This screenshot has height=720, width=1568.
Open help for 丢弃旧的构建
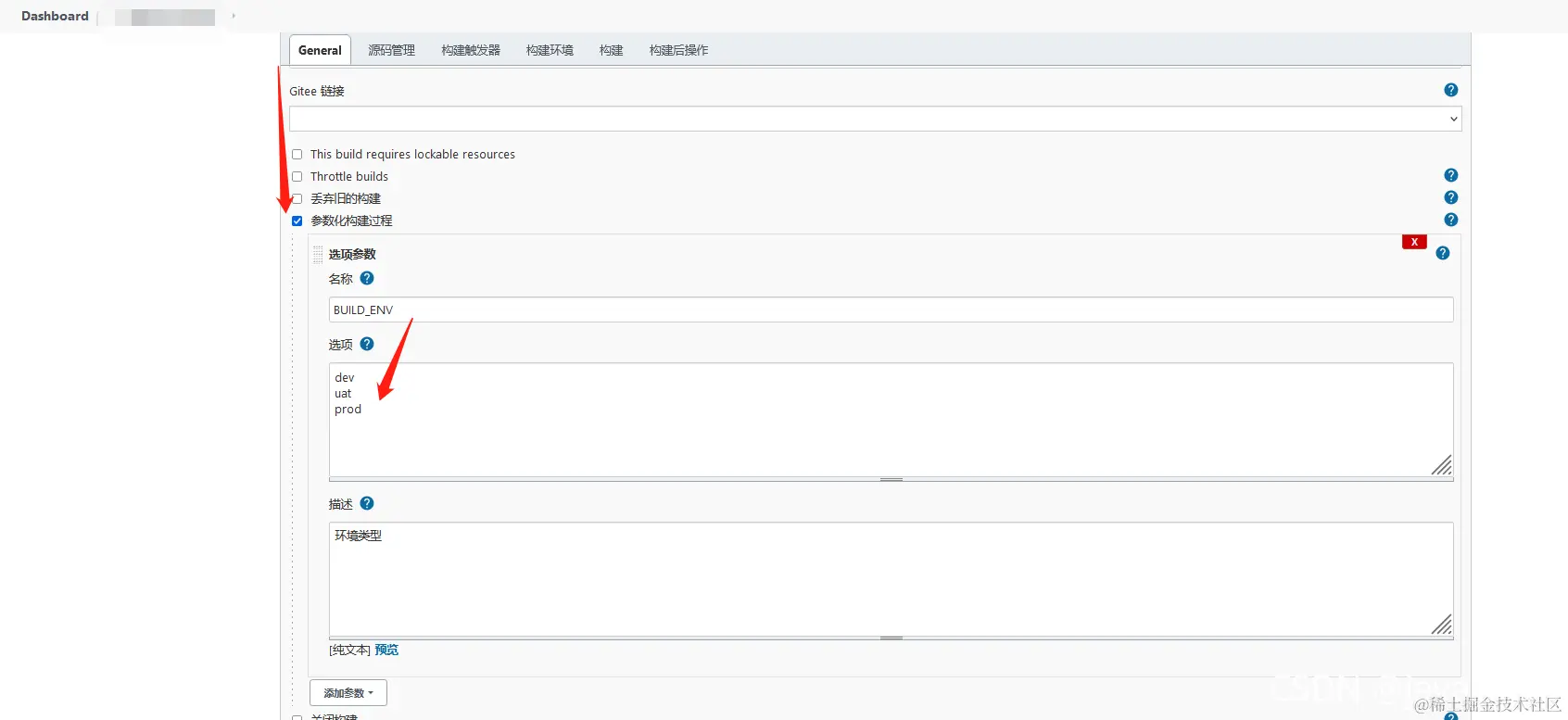pyautogui.click(x=1451, y=197)
